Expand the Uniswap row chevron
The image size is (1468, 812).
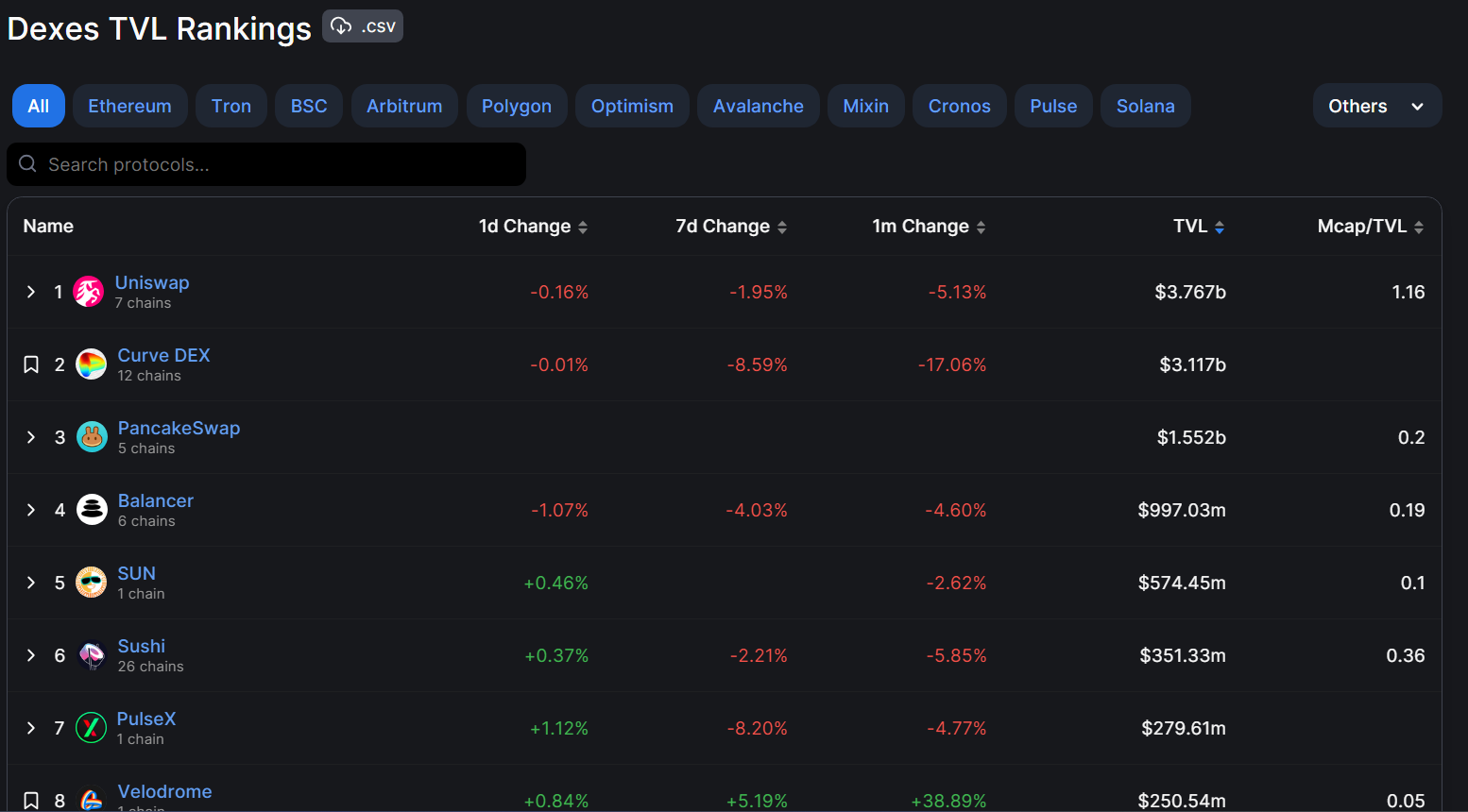[x=30, y=291]
